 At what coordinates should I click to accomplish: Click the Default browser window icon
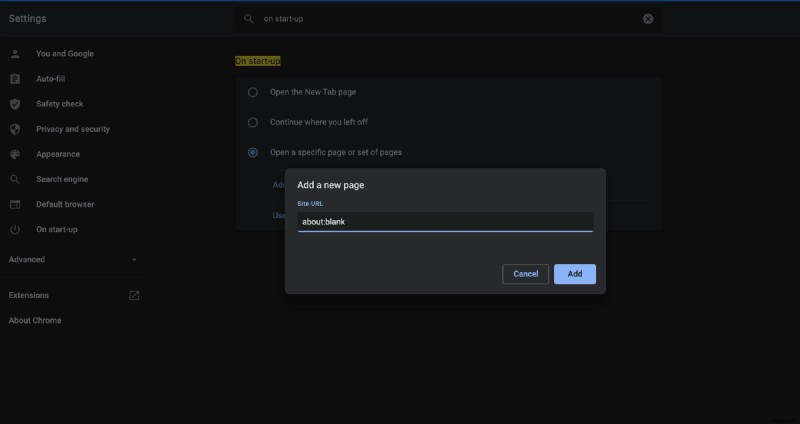click(x=15, y=205)
